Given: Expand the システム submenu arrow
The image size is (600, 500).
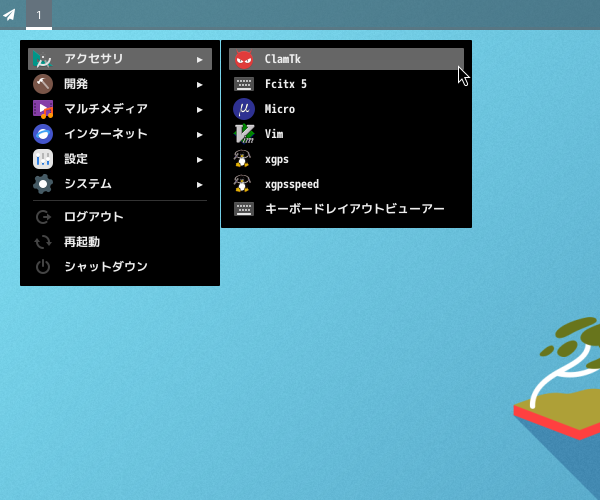Looking at the screenshot, I should (x=199, y=185).
